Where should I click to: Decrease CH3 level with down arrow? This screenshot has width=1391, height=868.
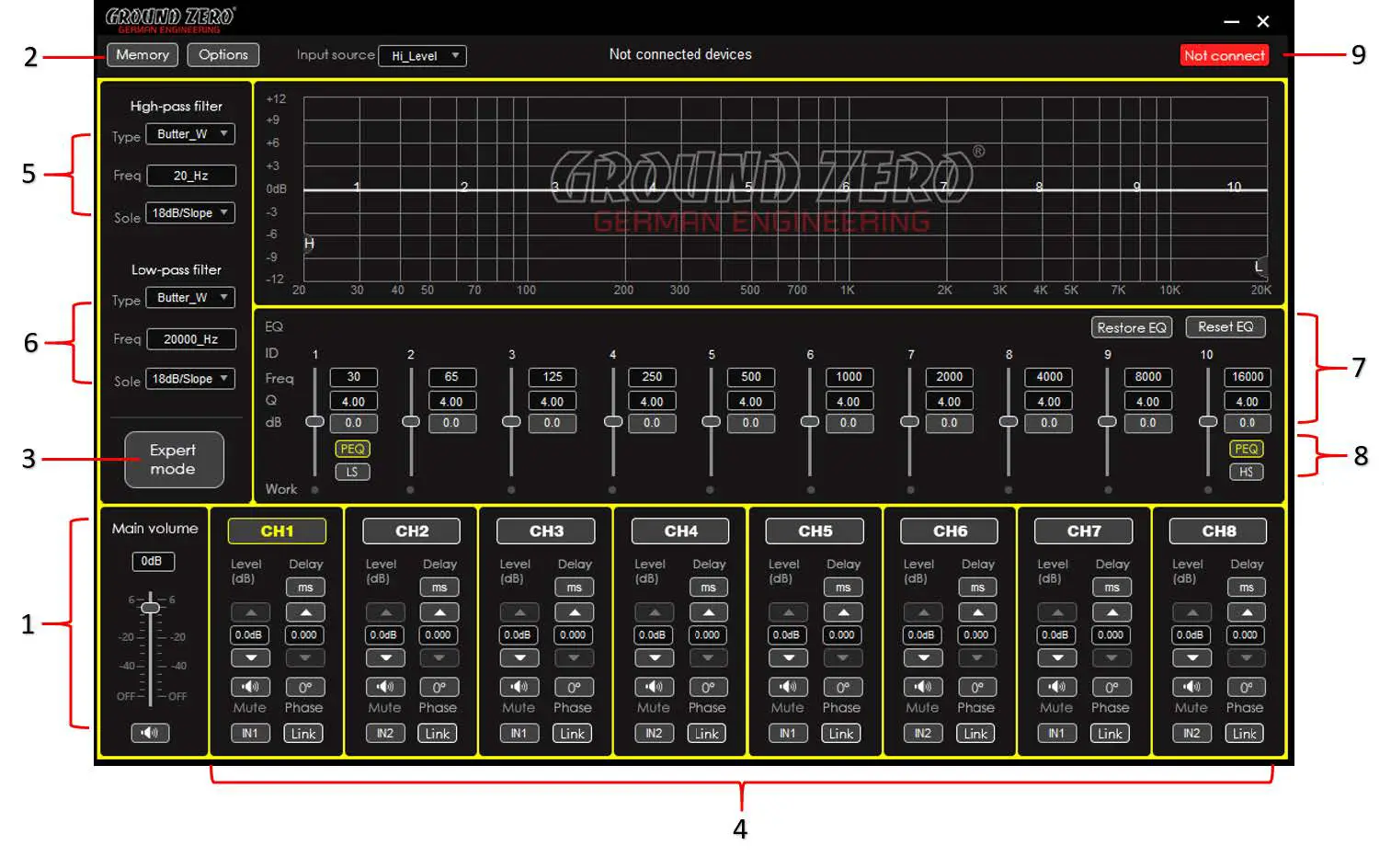pyautogui.click(x=519, y=657)
